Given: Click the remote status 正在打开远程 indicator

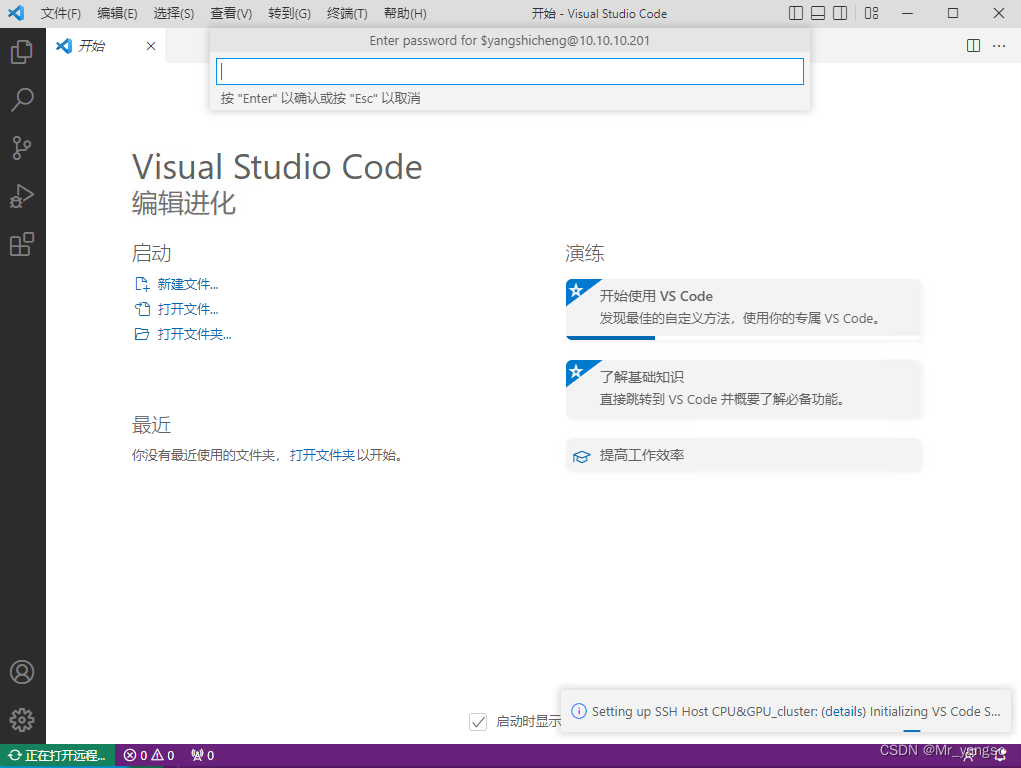Looking at the screenshot, I should click(x=57, y=756).
